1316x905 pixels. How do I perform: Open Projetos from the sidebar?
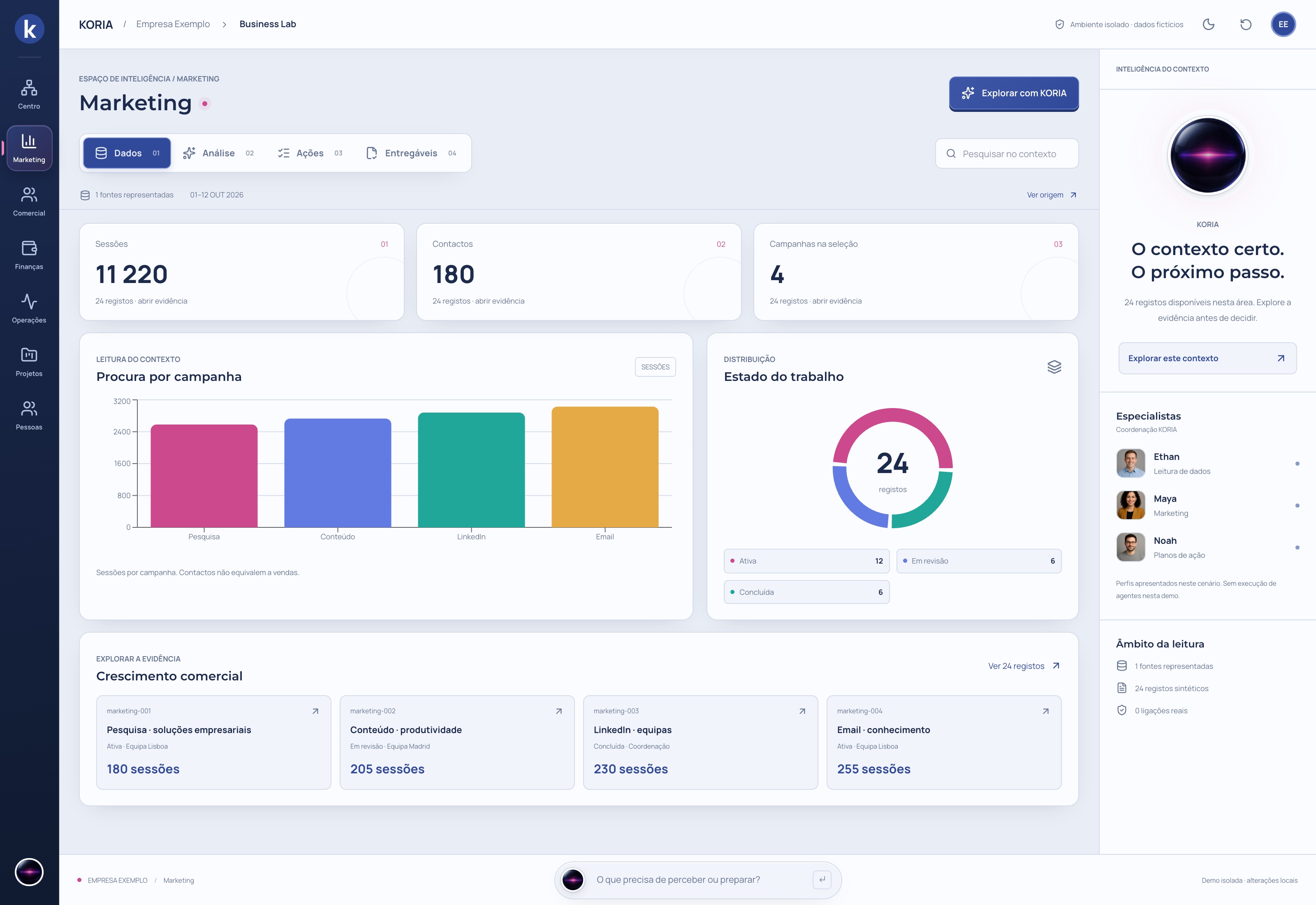29,362
